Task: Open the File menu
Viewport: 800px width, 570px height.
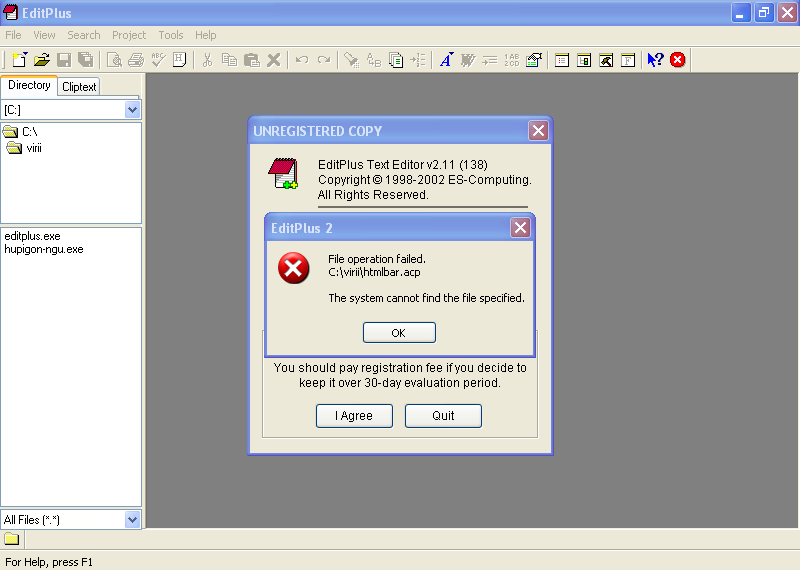Action: pos(13,35)
